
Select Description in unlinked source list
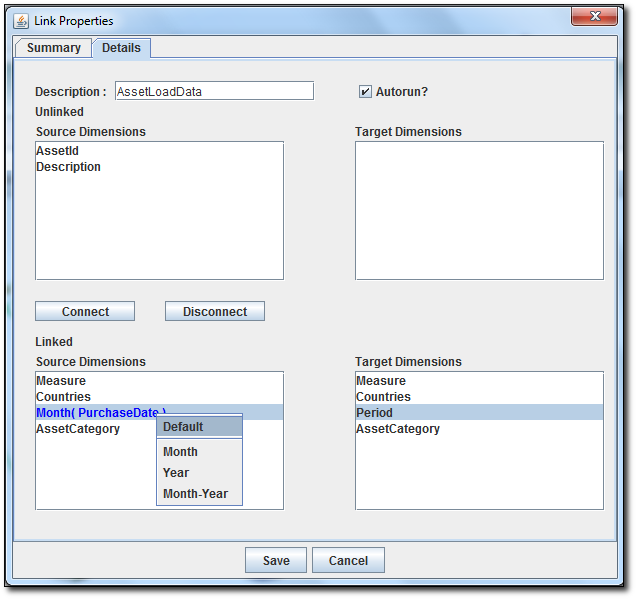point(69,167)
